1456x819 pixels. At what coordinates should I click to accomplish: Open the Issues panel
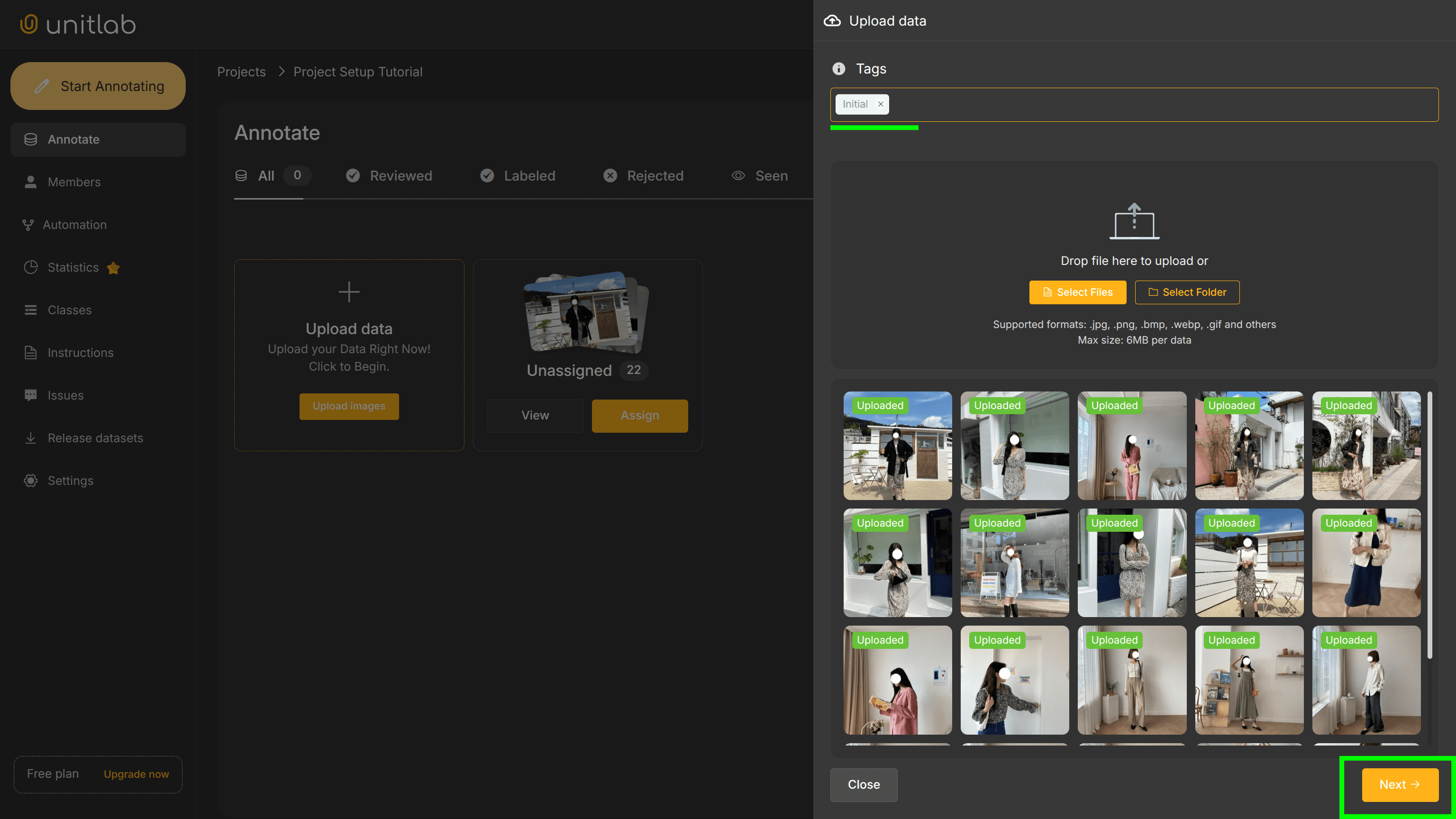(65, 395)
